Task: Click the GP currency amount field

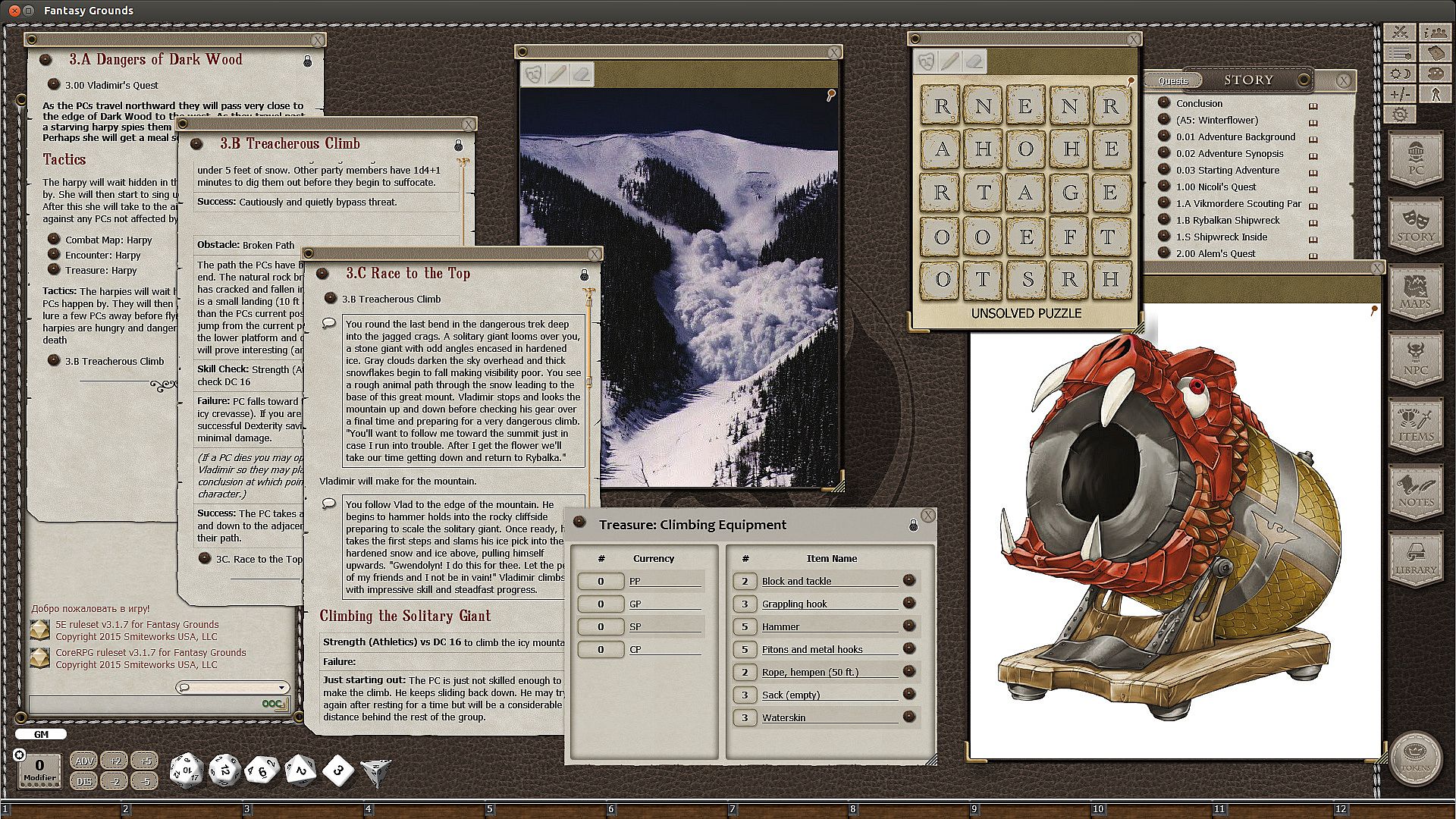Action: 601,604
